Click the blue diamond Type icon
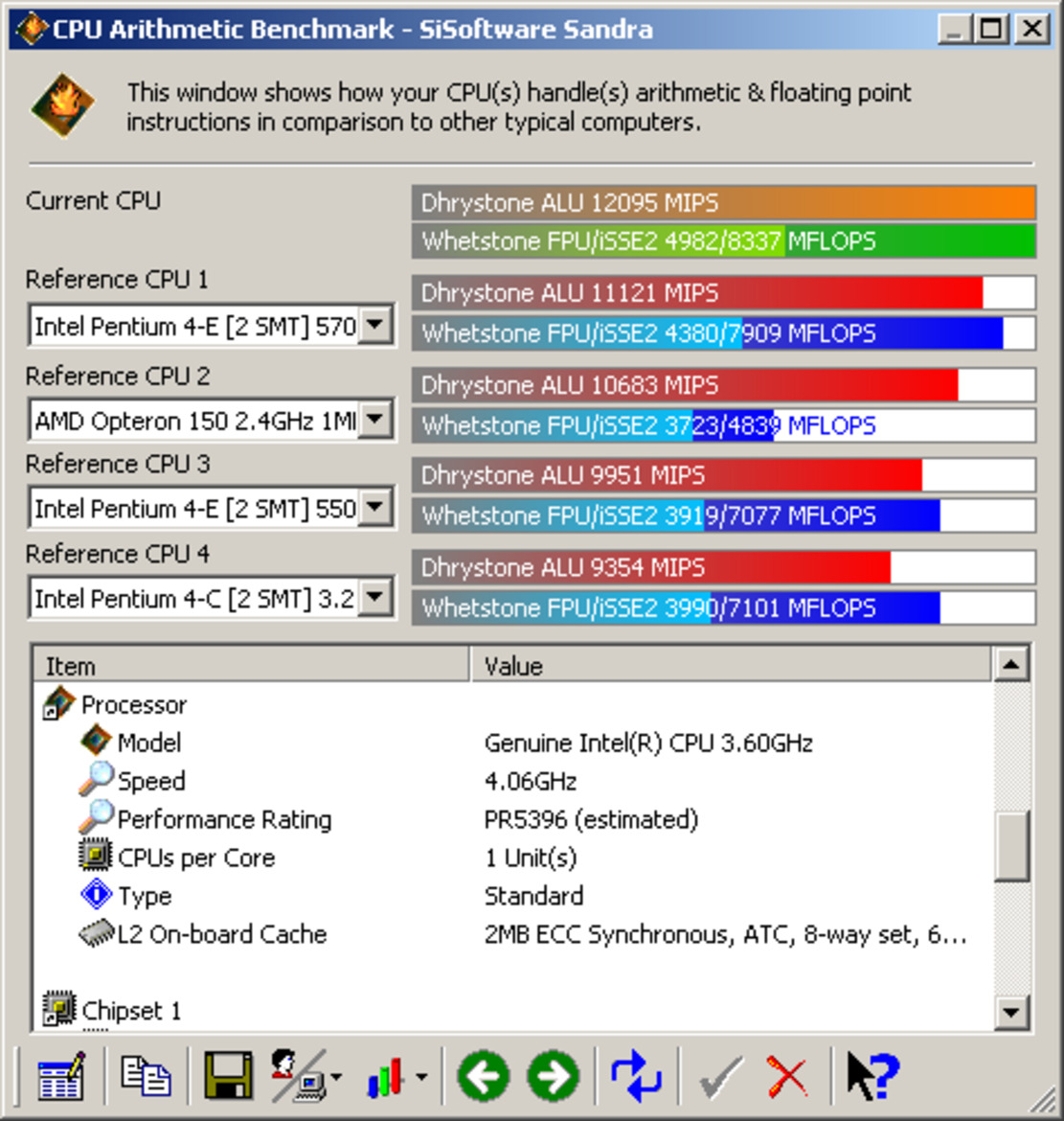Screen dimensions: 1064x1121 pyautogui.click(x=96, y=894)
